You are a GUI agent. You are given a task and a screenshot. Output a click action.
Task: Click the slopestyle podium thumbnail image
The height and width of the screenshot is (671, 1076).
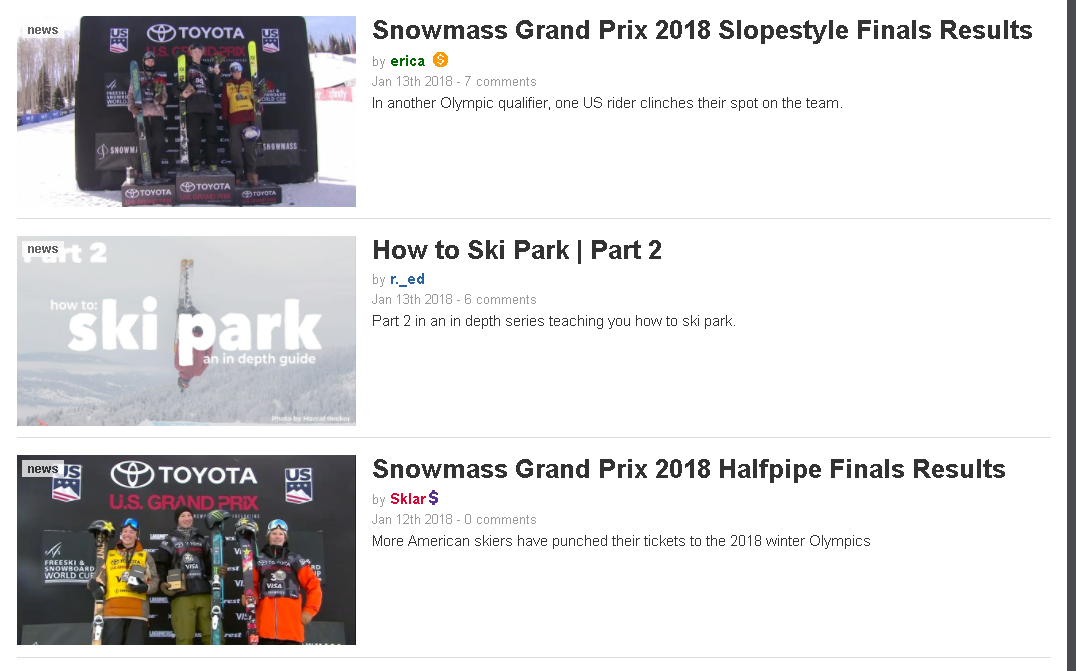pos(187,111)
